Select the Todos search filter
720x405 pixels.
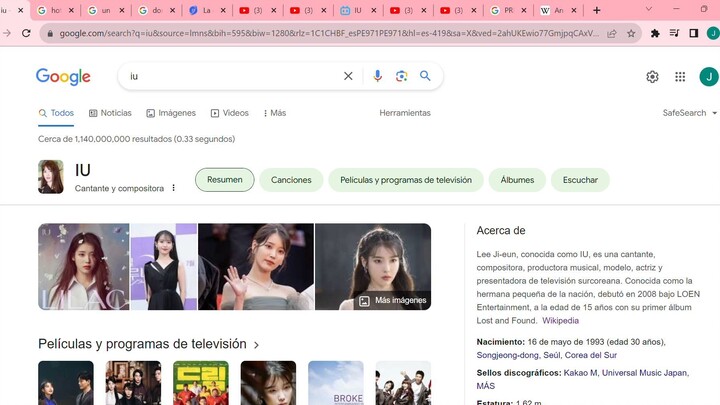(x=56, y=113)
